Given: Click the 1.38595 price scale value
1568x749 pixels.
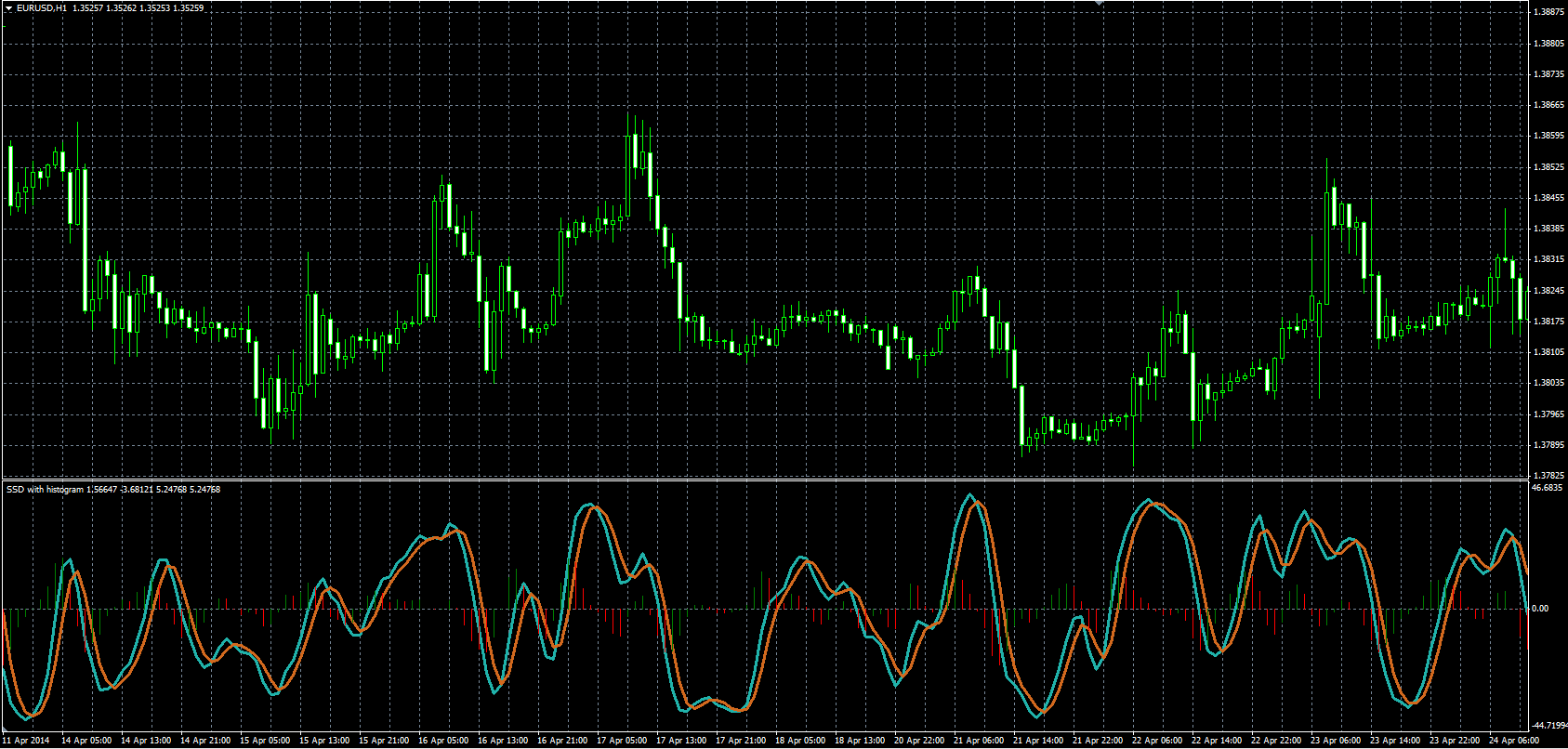Looking at the screenshot, I should click(1548, 136).
